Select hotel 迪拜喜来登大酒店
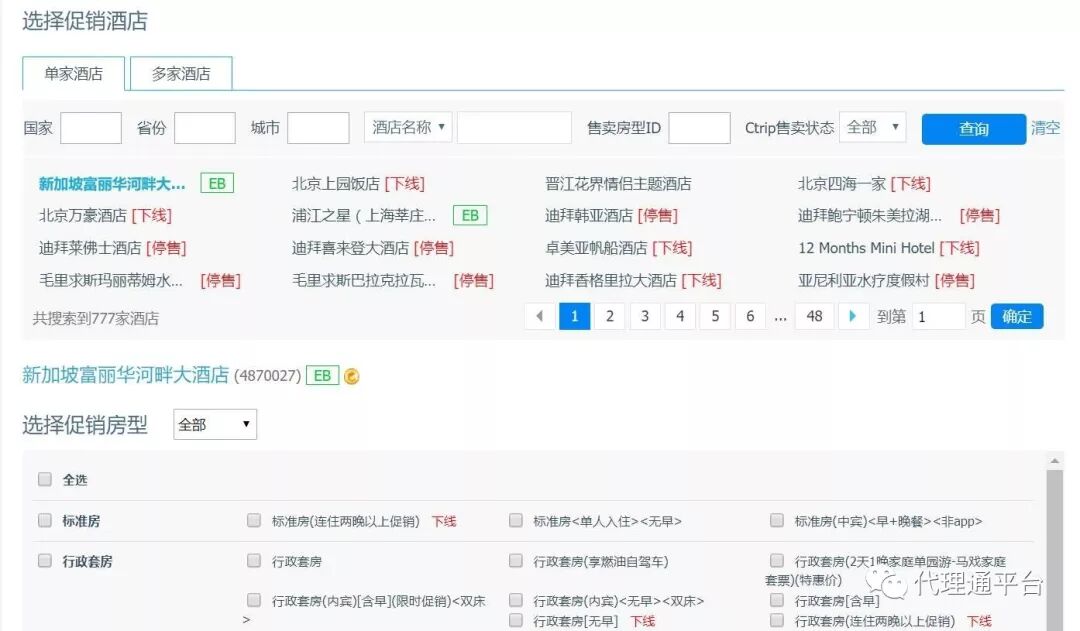The image size is (1080, 631). pyautogui.click(x=351, y=248)
